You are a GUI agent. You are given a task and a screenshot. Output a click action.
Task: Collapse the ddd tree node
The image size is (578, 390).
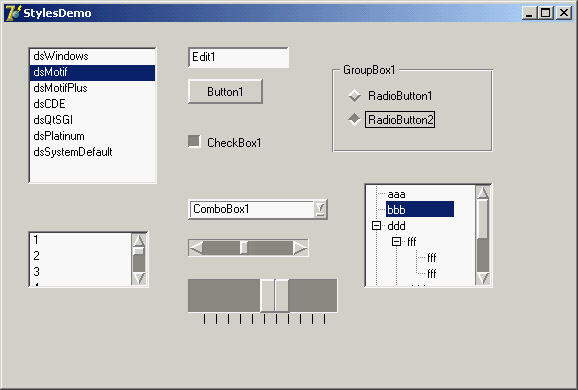(x=376, y=226)
